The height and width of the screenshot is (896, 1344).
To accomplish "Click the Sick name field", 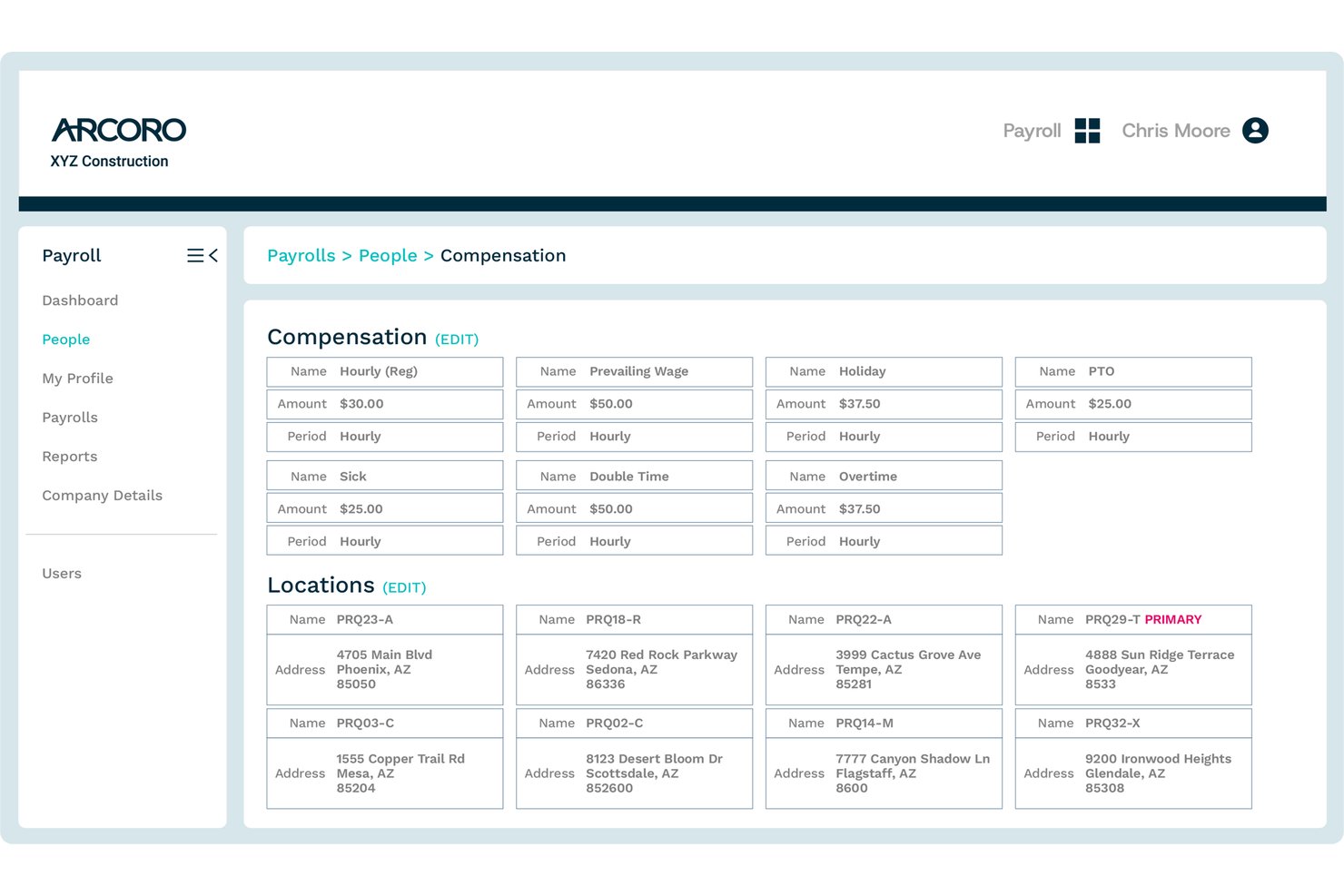I will tap(385, 477).
